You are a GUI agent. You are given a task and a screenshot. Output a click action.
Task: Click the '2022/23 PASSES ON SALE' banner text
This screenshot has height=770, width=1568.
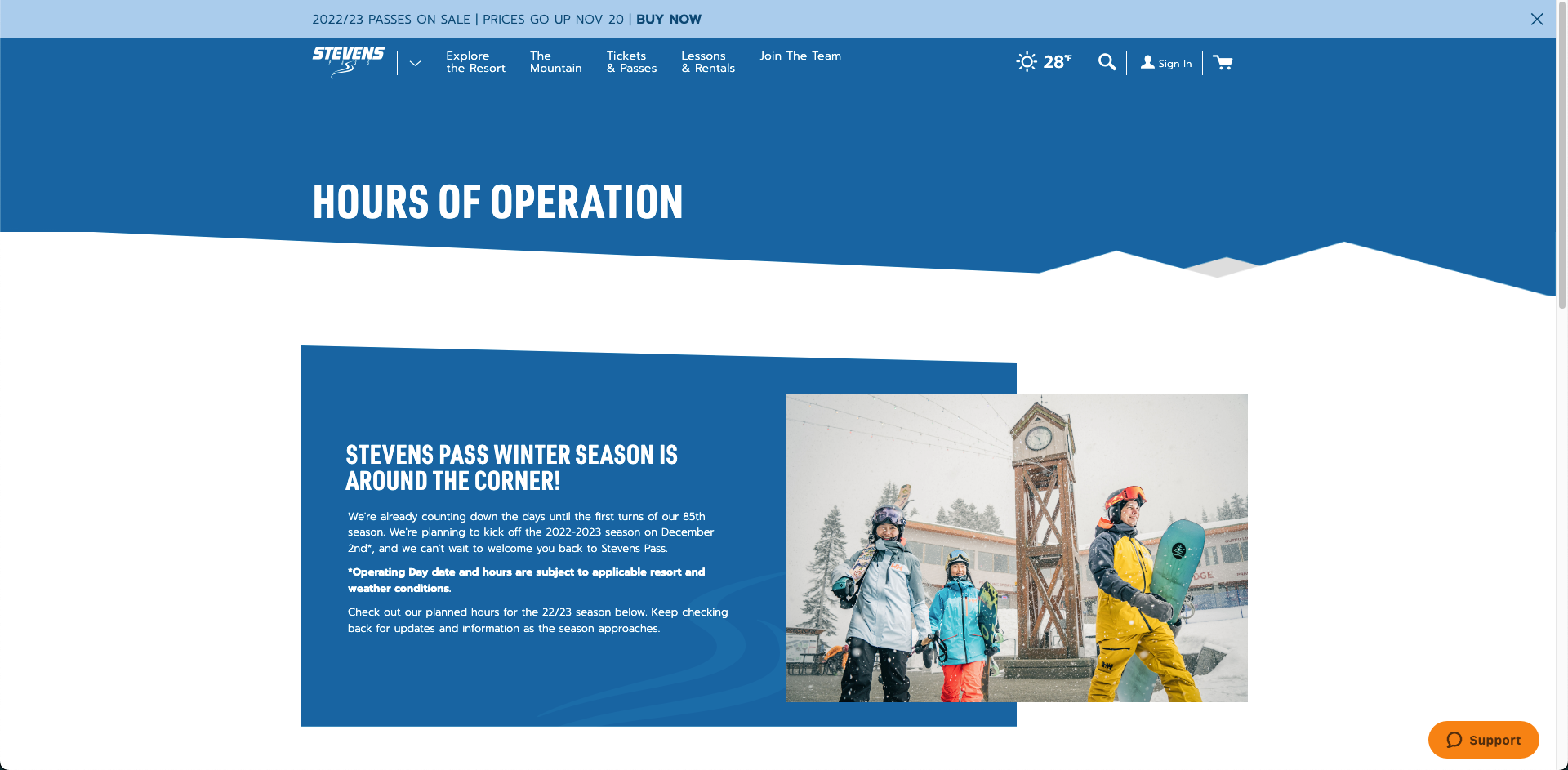coord(391,19)
